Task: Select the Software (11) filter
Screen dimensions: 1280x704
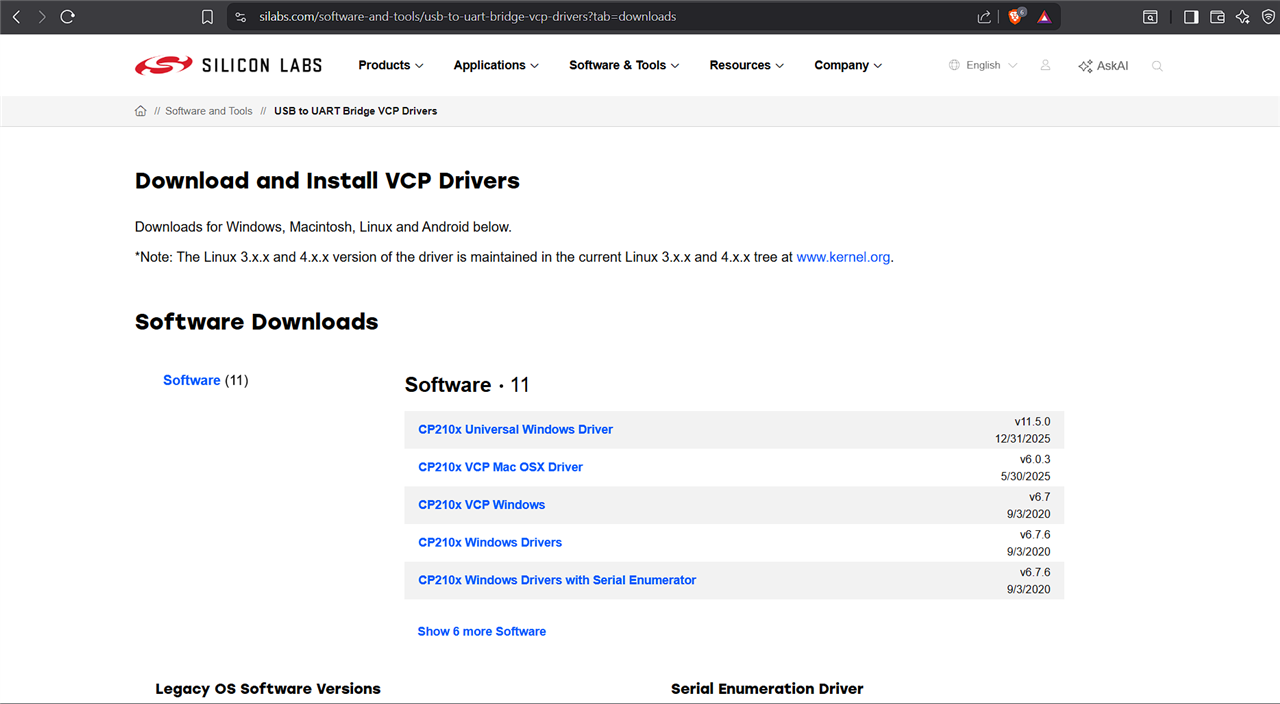Action: [x=206, y=380]
